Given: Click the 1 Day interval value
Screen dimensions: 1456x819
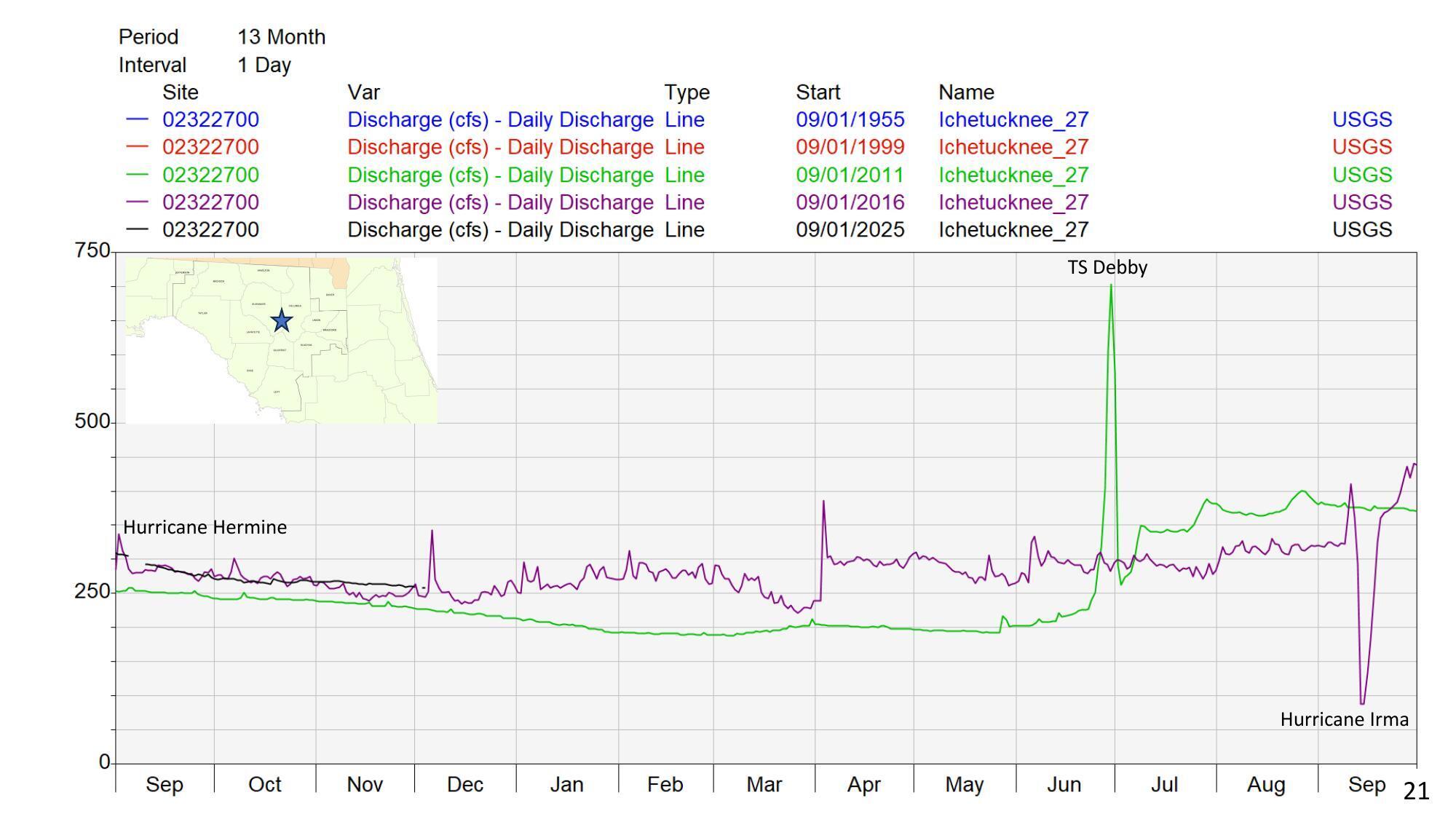Looking at the screenshot, I should pos(264,65).
